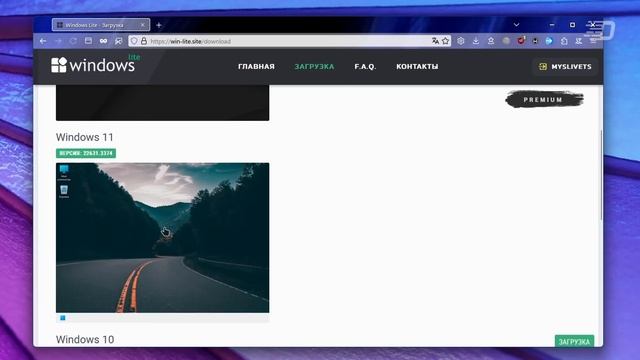Viewport: 640px width, 360px height.
Task: Click the browser forward arrow
Action: tap(58, 41)
